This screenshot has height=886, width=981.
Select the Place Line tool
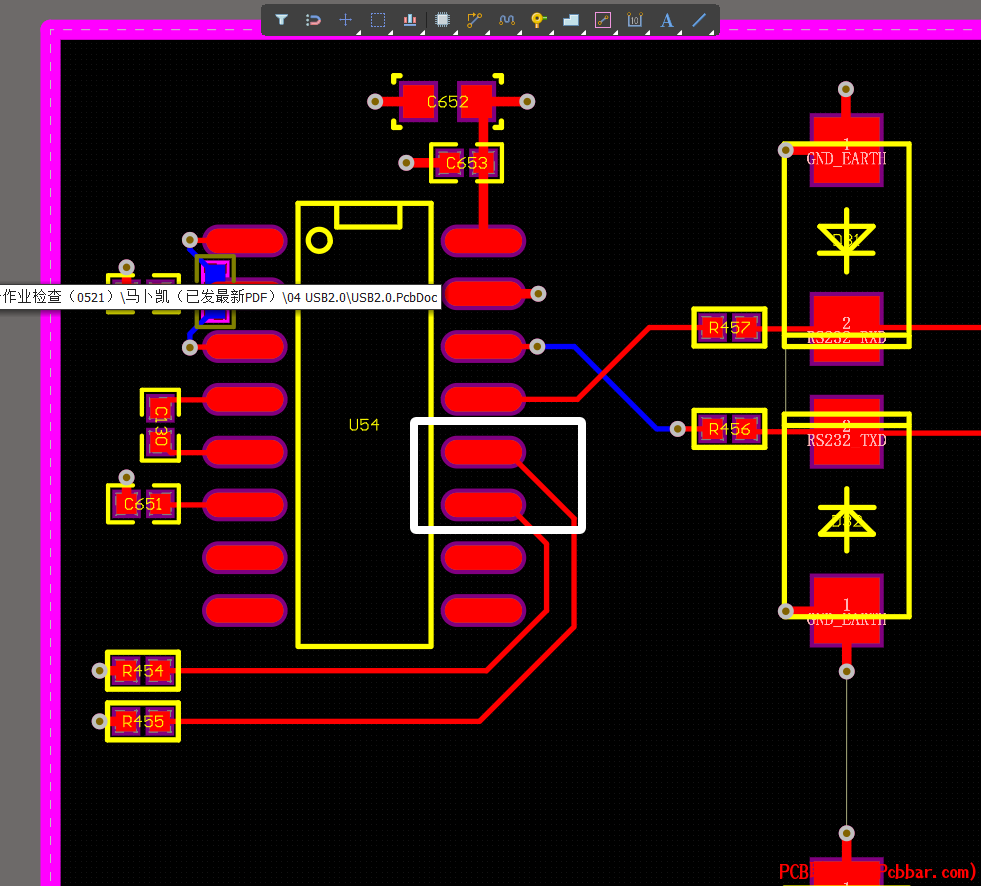coord(699,20)
